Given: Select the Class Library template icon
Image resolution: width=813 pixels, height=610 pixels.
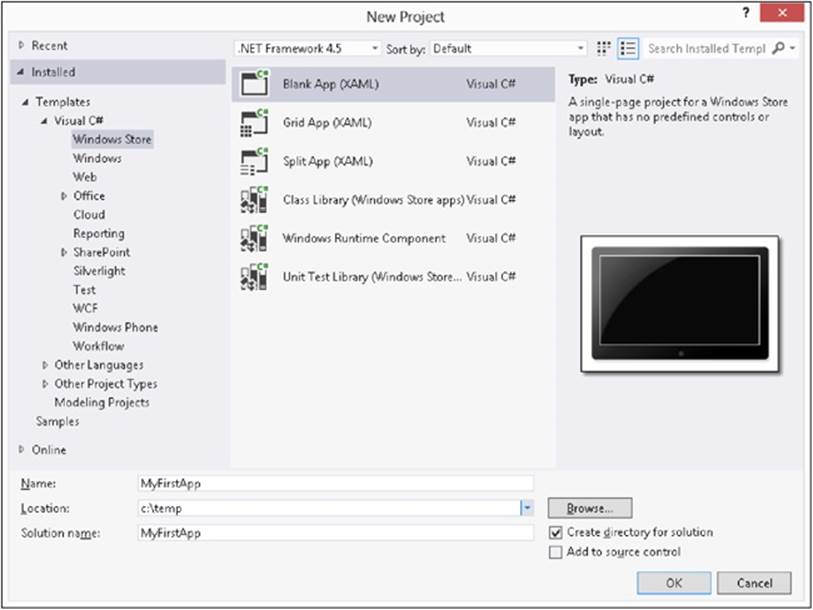Looking at the screenshot, I should pos(255,200).
